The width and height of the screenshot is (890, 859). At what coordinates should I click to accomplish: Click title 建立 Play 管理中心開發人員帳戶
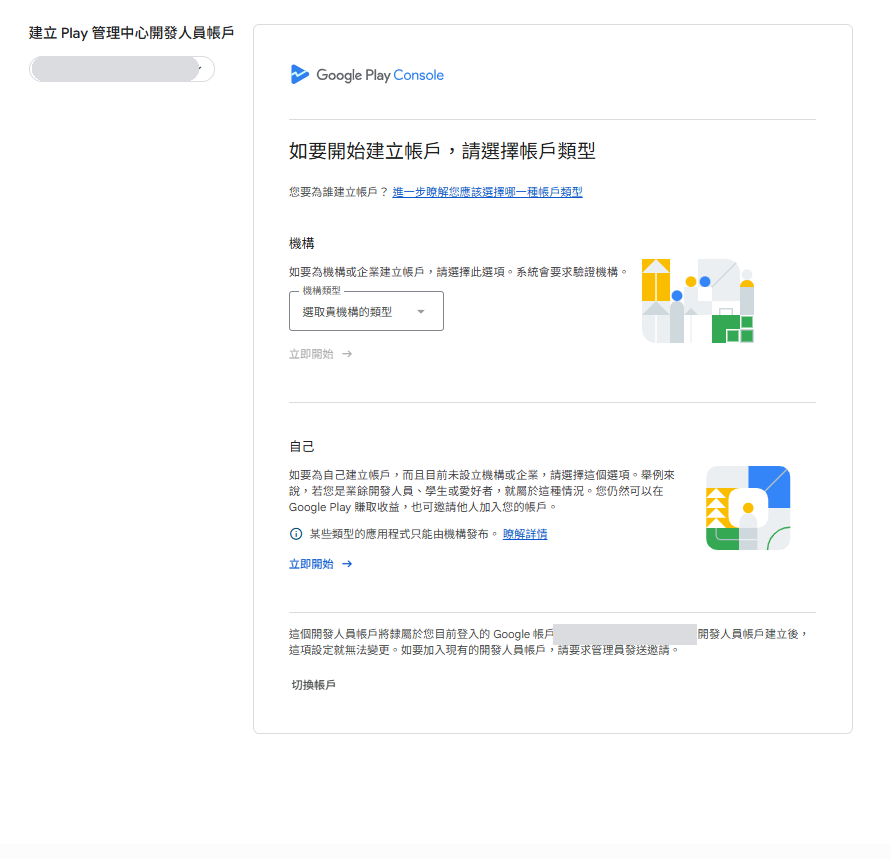point(132,33)
